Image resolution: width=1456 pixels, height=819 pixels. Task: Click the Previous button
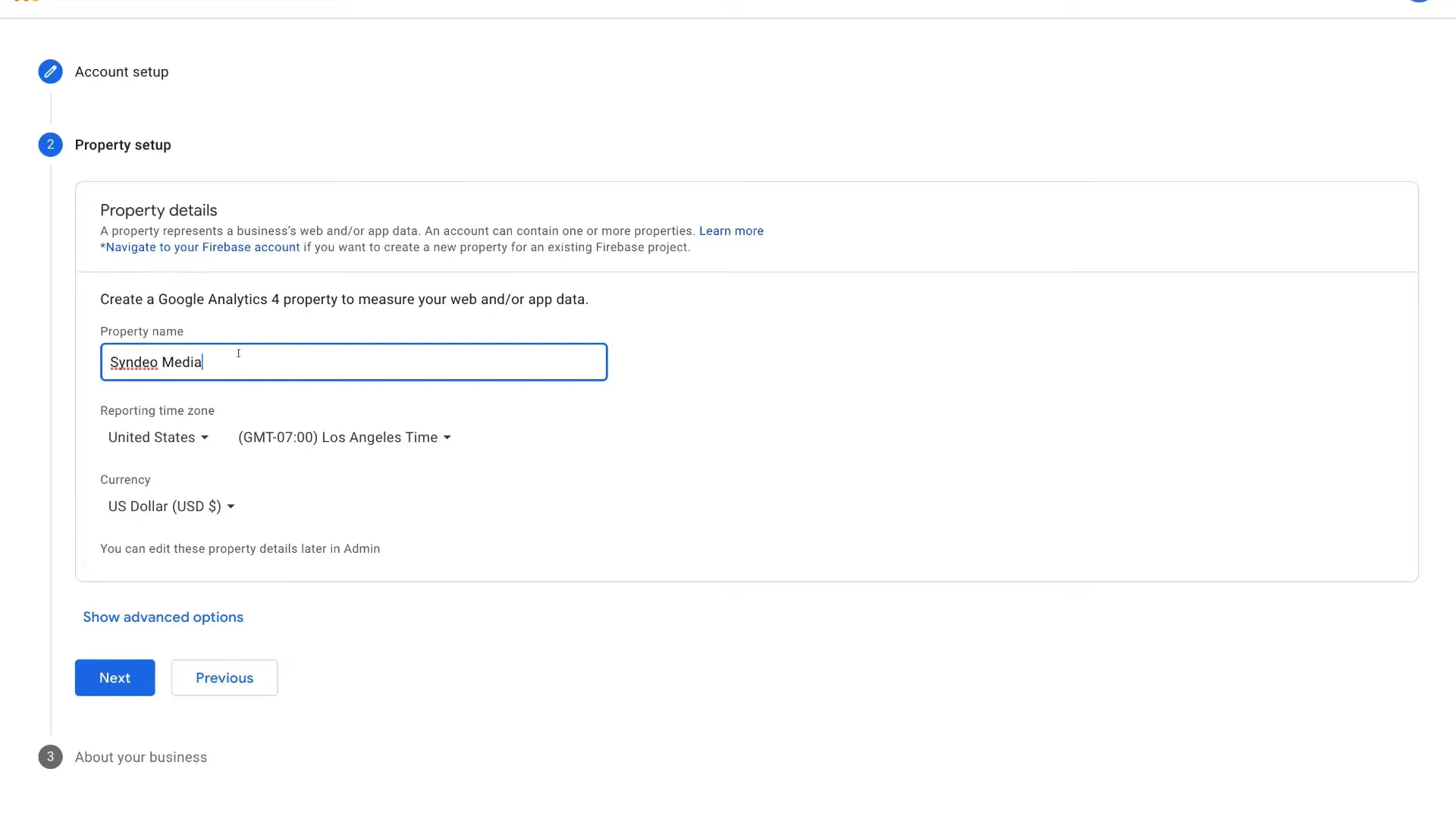coord(224,678)
